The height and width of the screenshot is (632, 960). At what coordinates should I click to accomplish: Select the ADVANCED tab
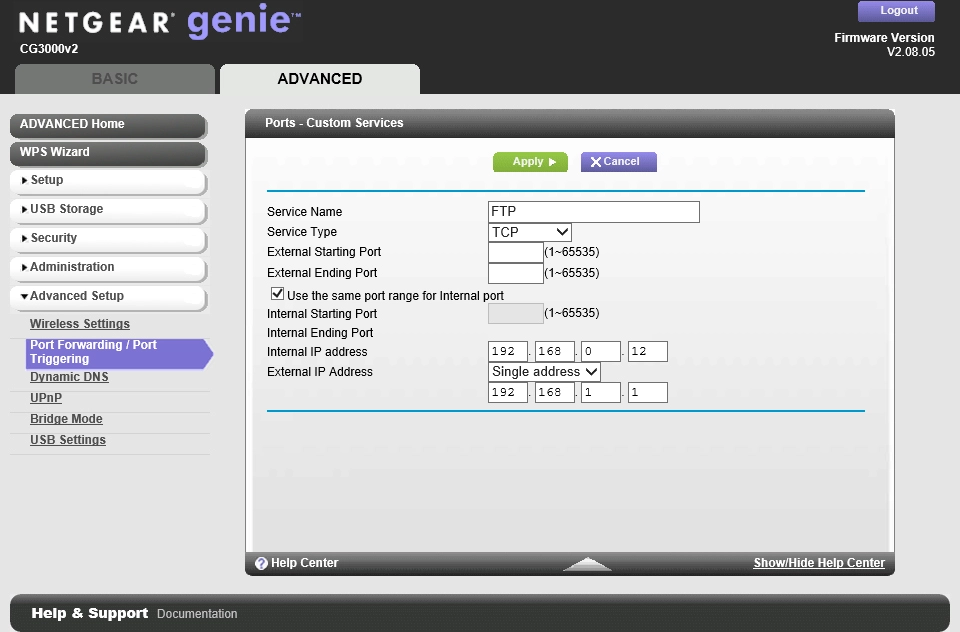click(x=320, y=79)
